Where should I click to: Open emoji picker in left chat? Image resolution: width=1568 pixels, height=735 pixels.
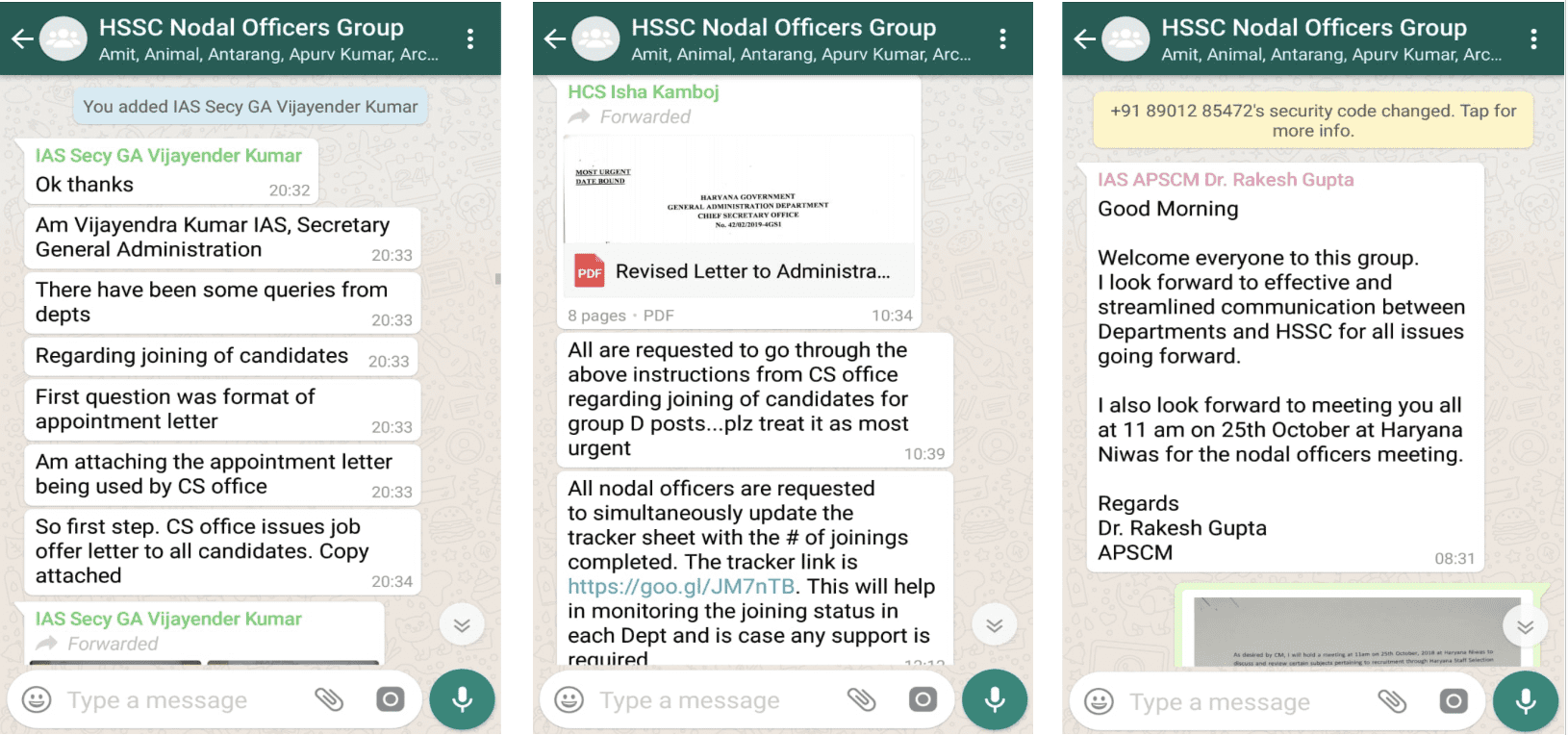(x=37, y=699)
